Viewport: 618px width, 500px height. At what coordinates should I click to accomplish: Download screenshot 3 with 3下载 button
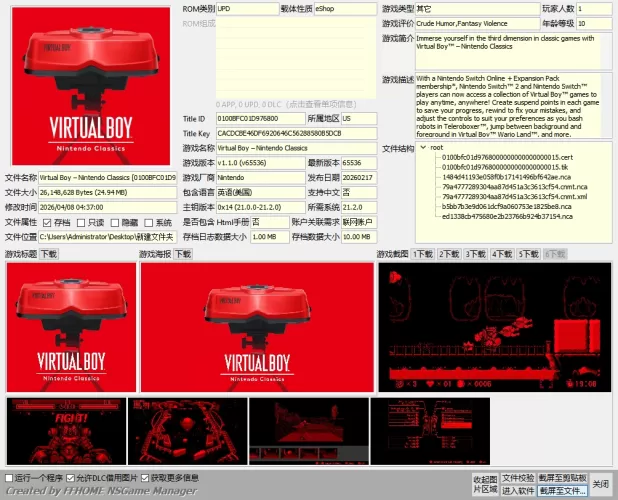[x=475, y=254]
